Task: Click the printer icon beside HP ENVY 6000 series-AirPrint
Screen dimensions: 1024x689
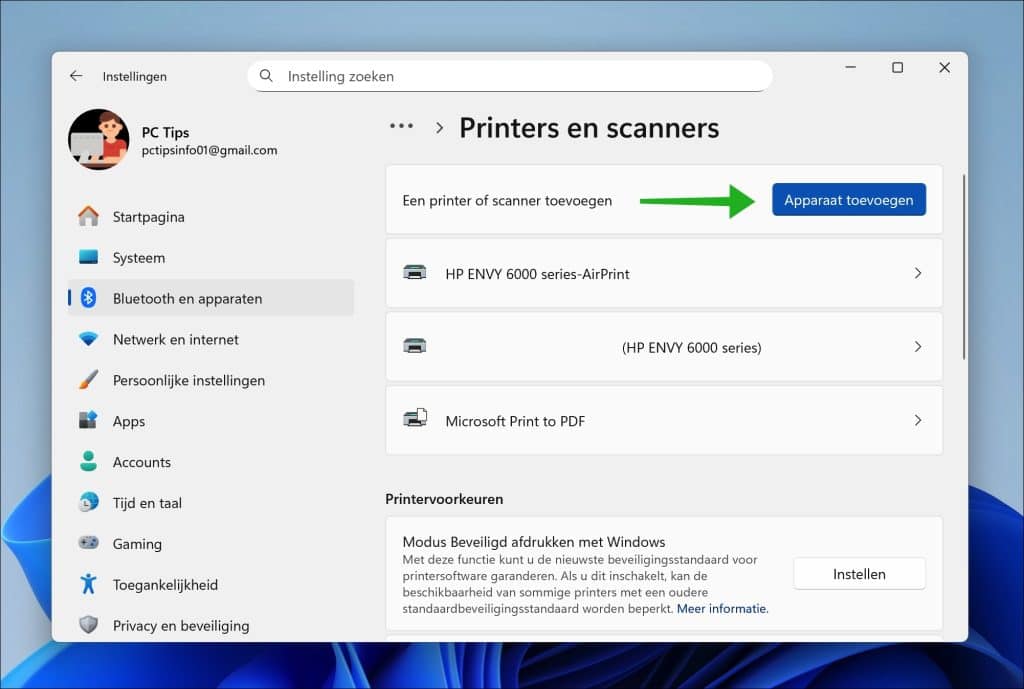Action: click(x=415, y=272)
